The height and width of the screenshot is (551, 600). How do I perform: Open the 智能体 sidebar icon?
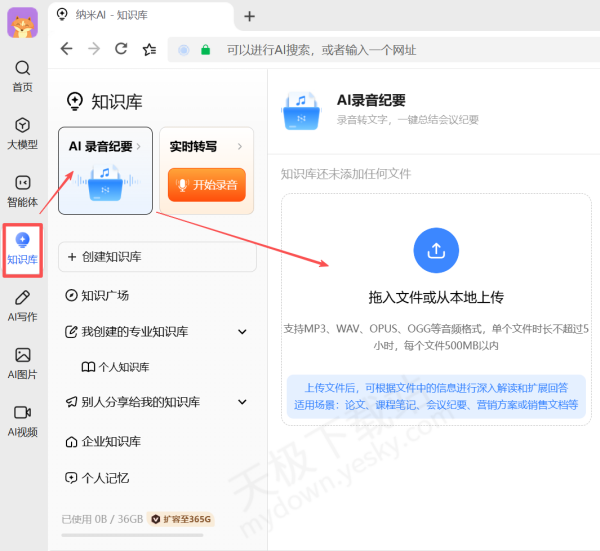point(22,183)
